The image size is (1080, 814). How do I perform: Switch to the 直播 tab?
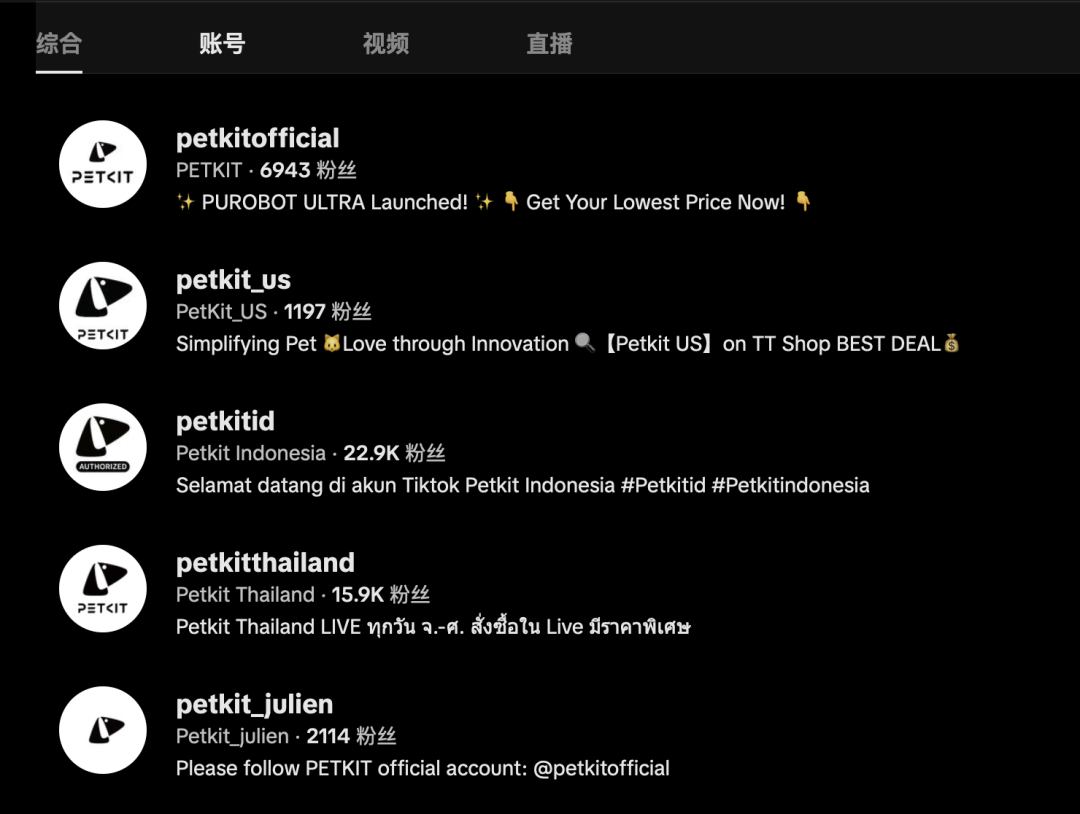(550, 43)
